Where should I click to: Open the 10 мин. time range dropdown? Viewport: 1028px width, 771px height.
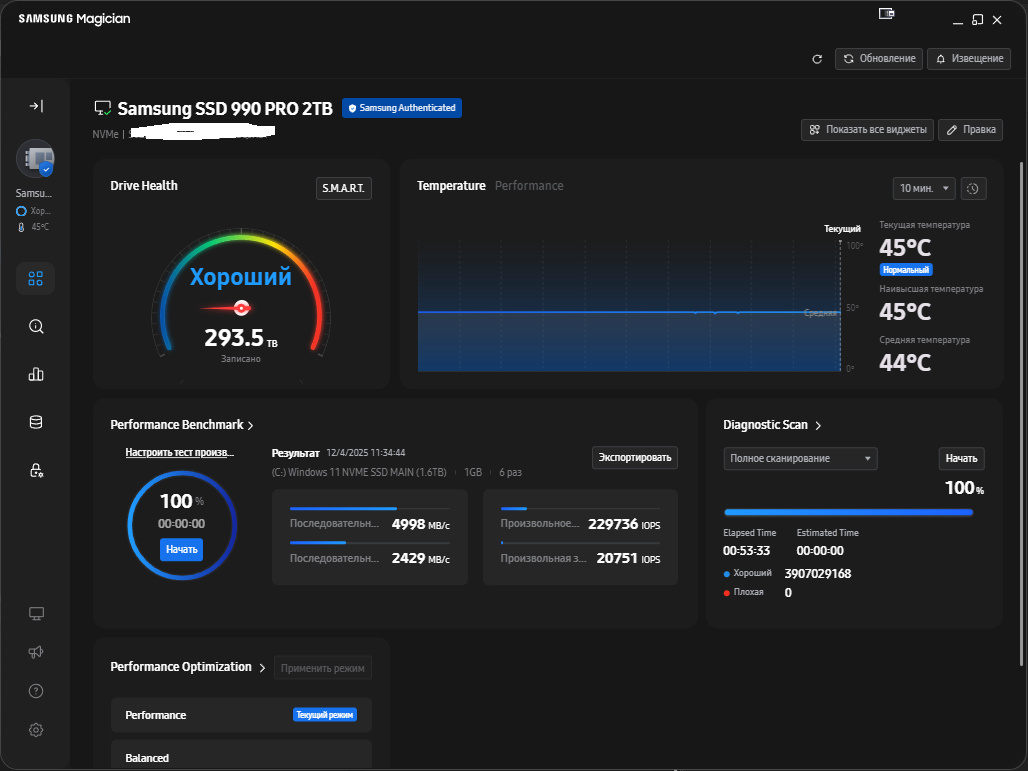923,188
